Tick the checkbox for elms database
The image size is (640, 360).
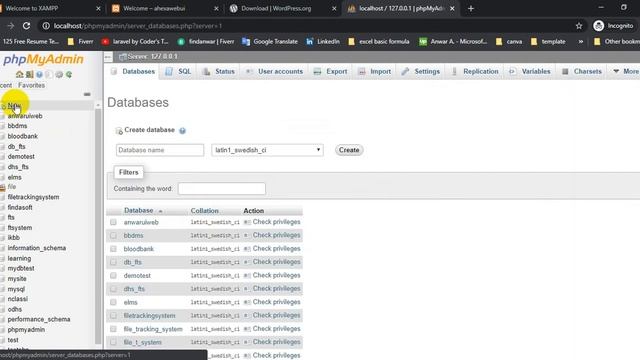113,302
